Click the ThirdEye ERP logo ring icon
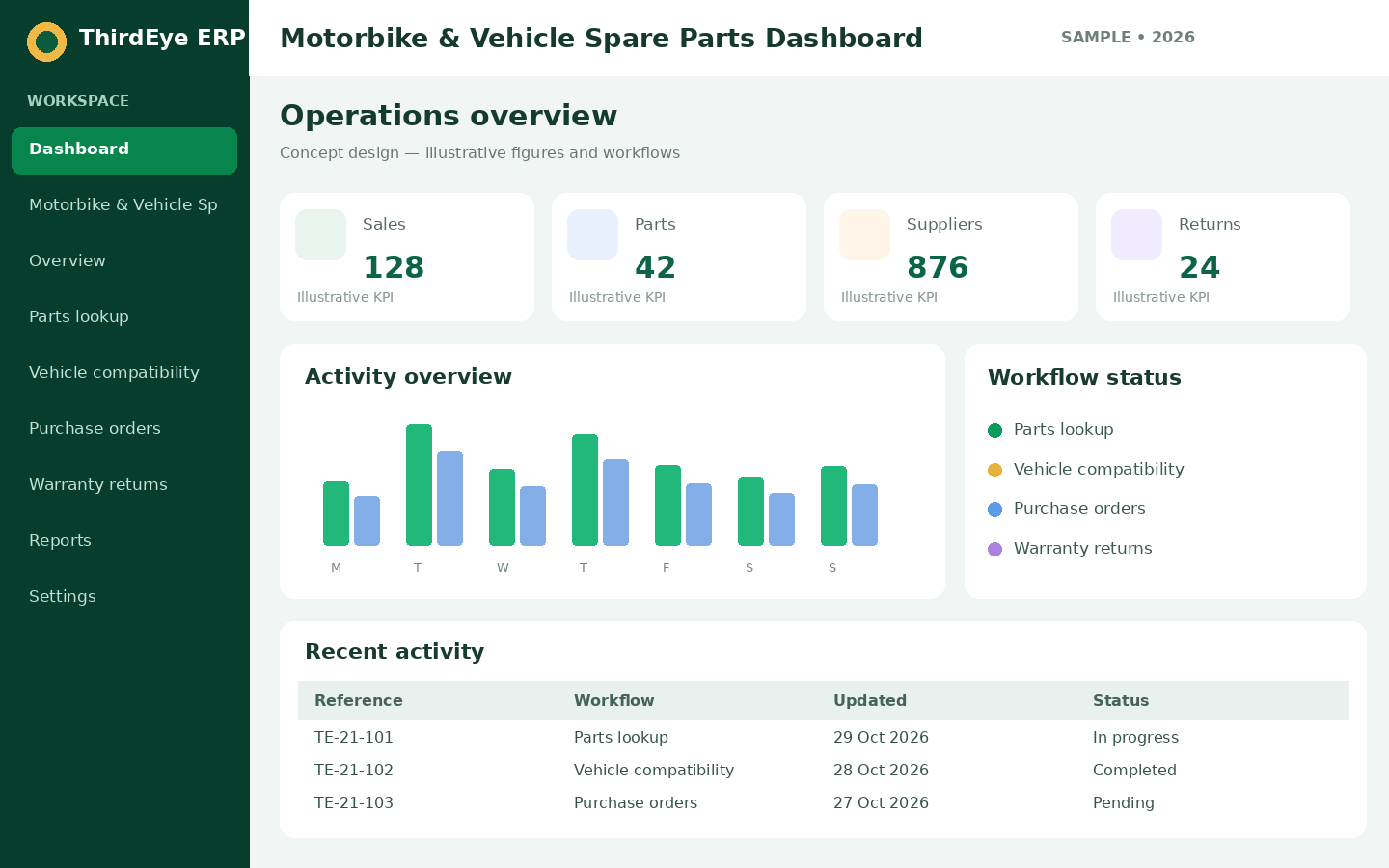The height and width of the screenshot is (868, 1389). [46, 41]
